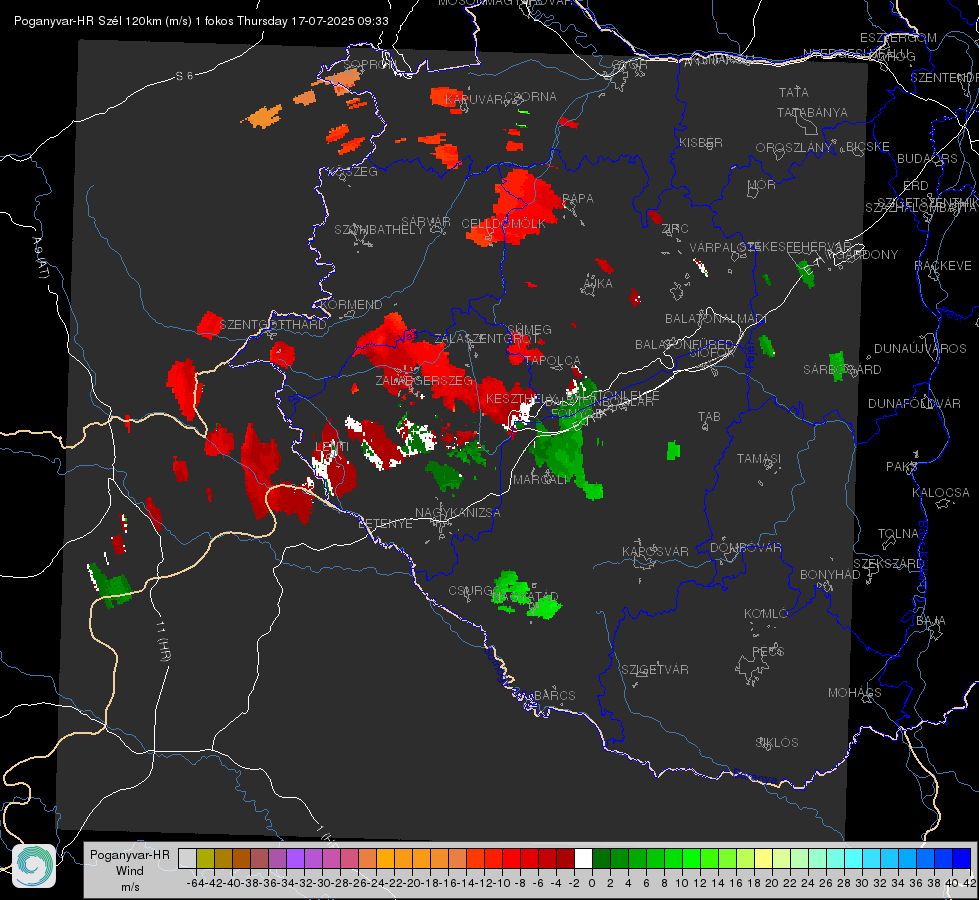Click the CSORNA town label
979x900 pixels.
tap(531, 97)
